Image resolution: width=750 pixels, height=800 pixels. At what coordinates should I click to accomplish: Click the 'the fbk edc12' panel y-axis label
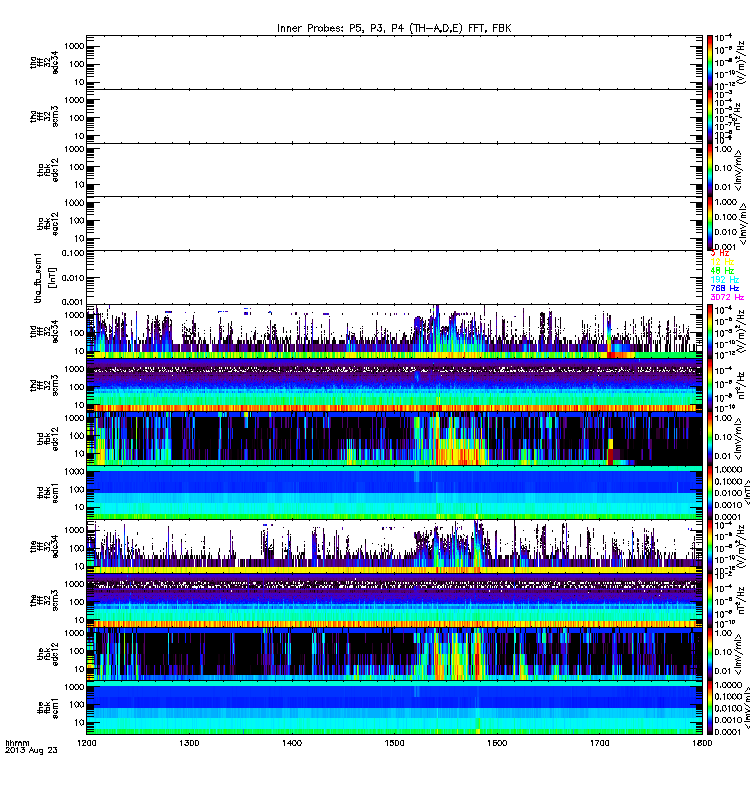48,654
